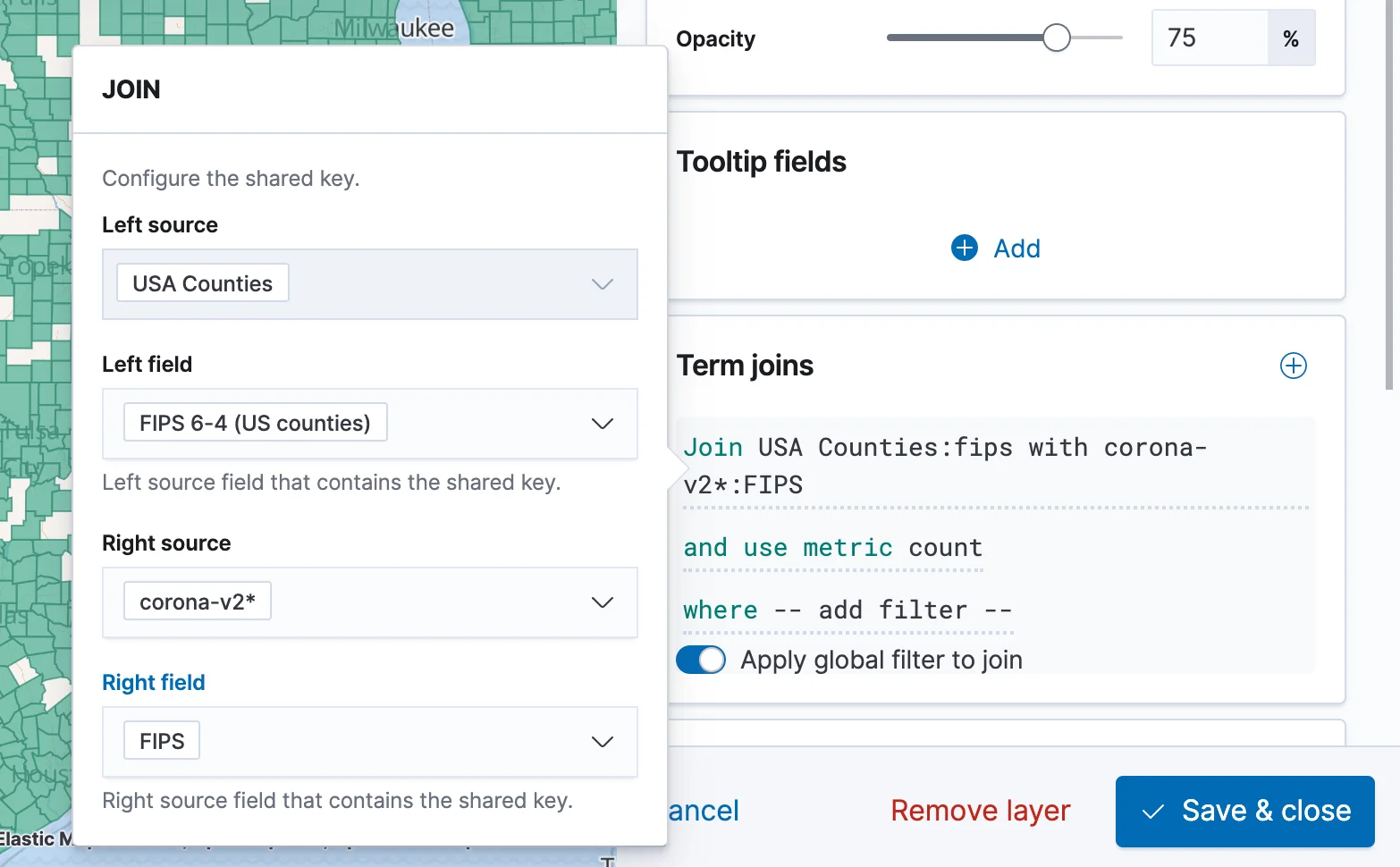Toggle Apply global filter to join
This screenshot has width=1400, height=867.
pos(701,660)
